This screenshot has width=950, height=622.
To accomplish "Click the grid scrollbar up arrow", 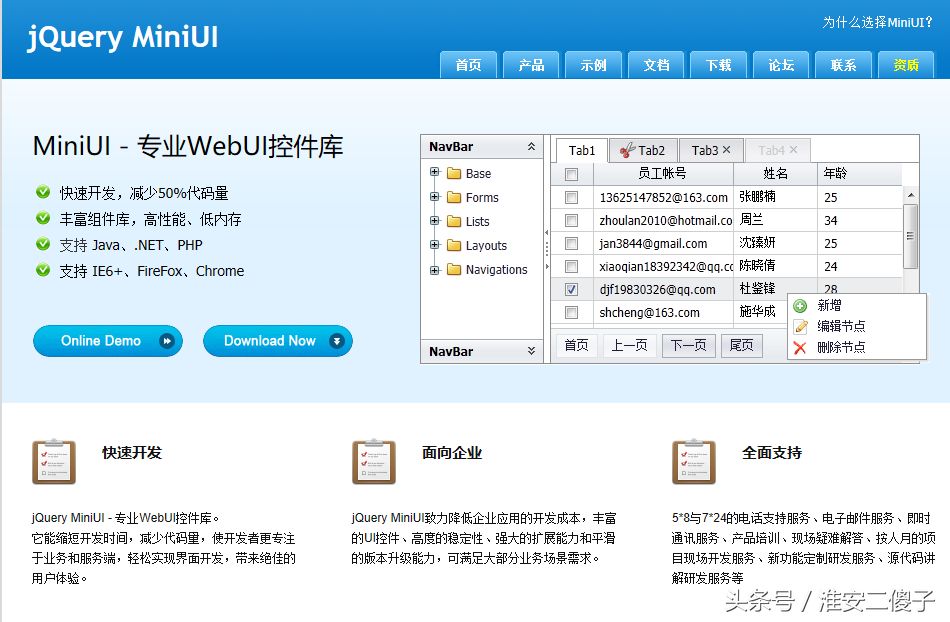I will point(910,195).
